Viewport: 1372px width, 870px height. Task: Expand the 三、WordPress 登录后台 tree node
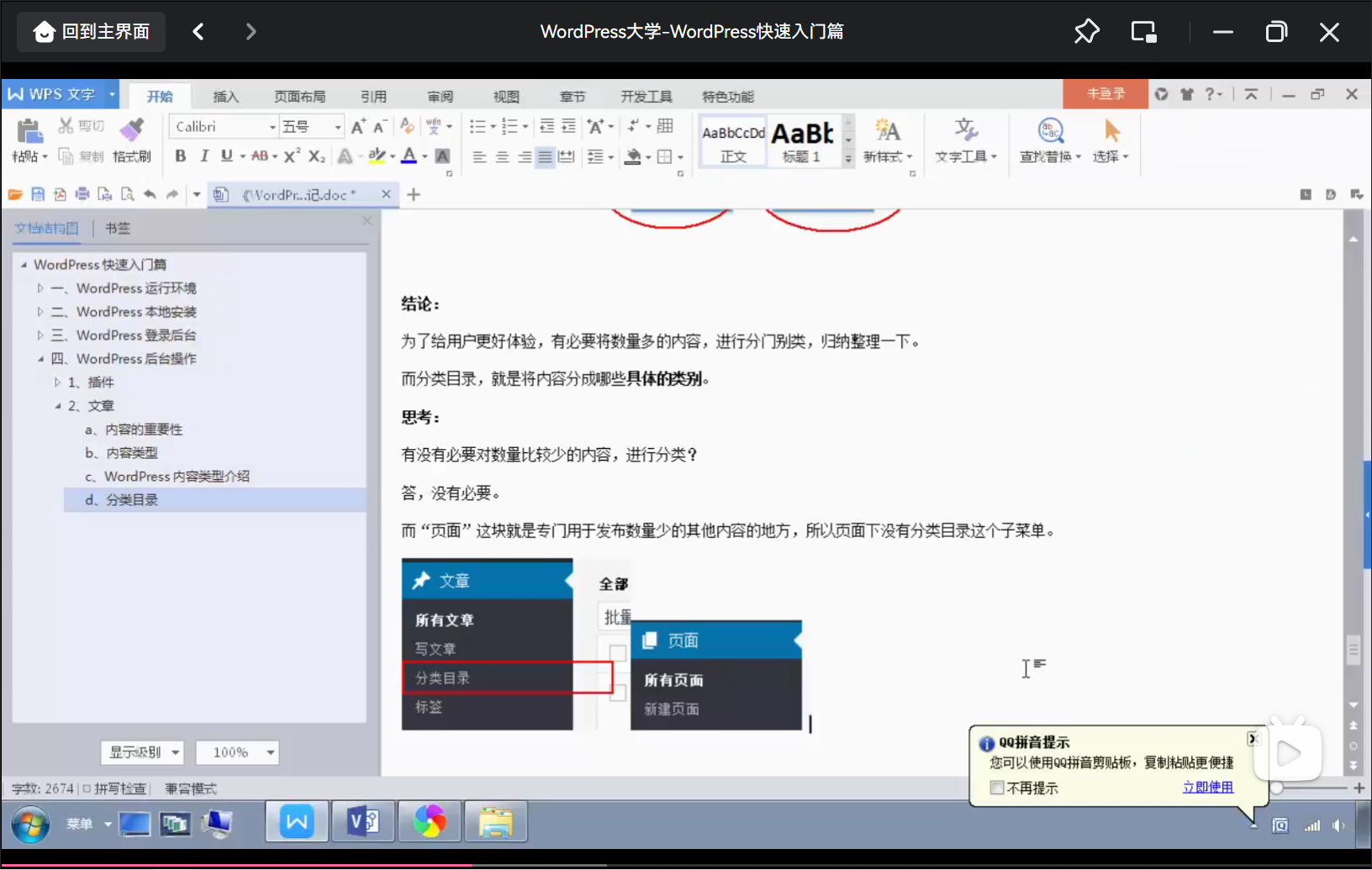[40, 335]
